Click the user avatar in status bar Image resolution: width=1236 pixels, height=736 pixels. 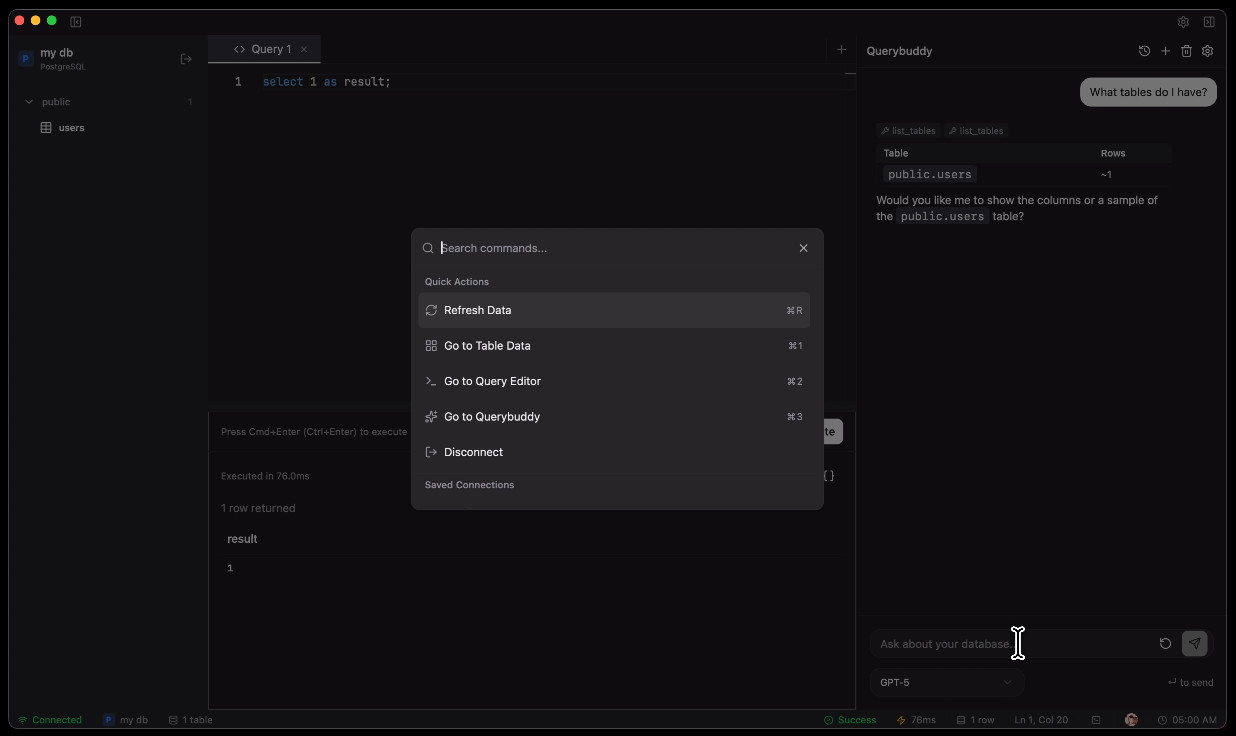point(1131,720)
